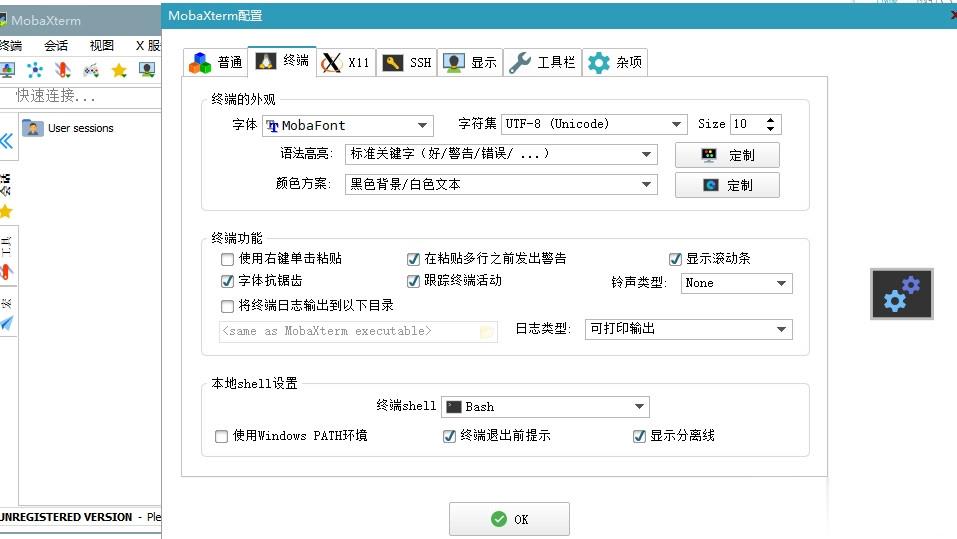Switch to the SSH tab
The image size is (957, 539).
pyautogui.click(x=406, y=62)
